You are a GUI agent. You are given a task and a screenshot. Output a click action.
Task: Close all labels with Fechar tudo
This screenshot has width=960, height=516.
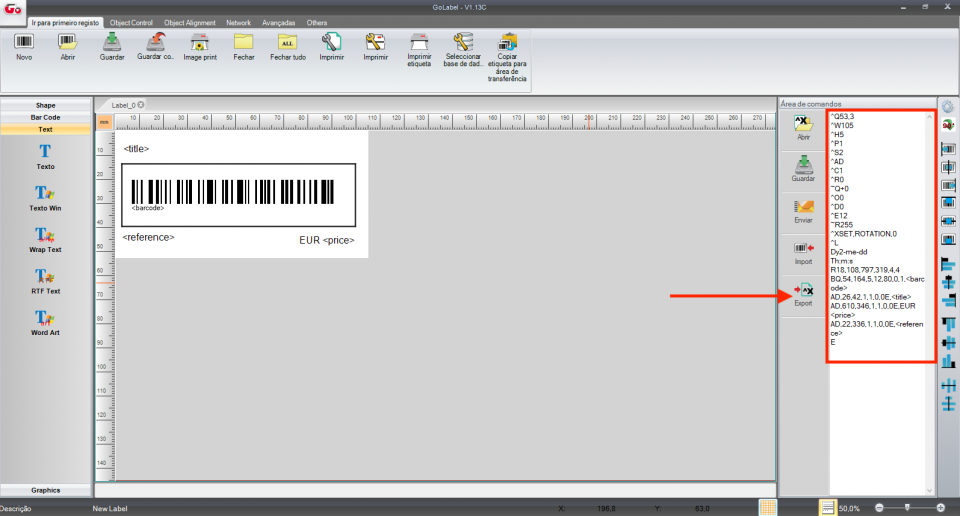[x=288, y=43]
